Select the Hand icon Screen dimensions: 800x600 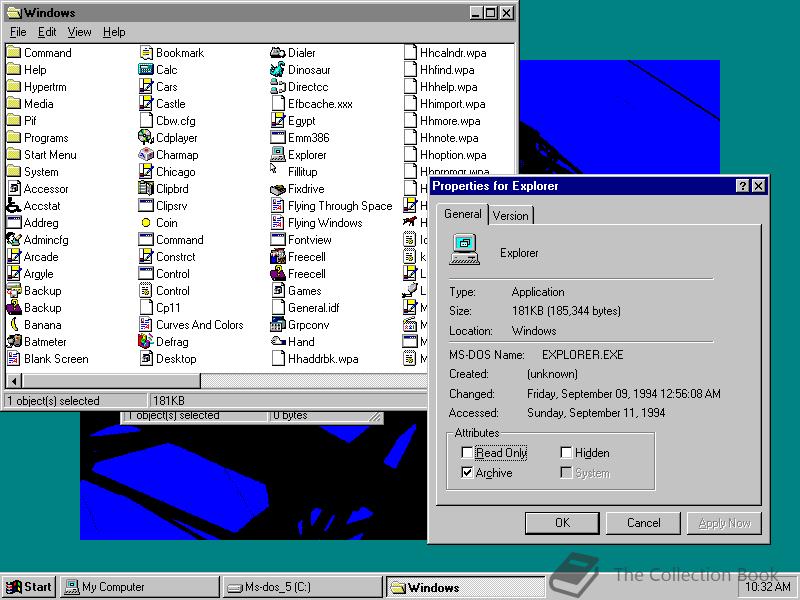(x=278, y=341)
